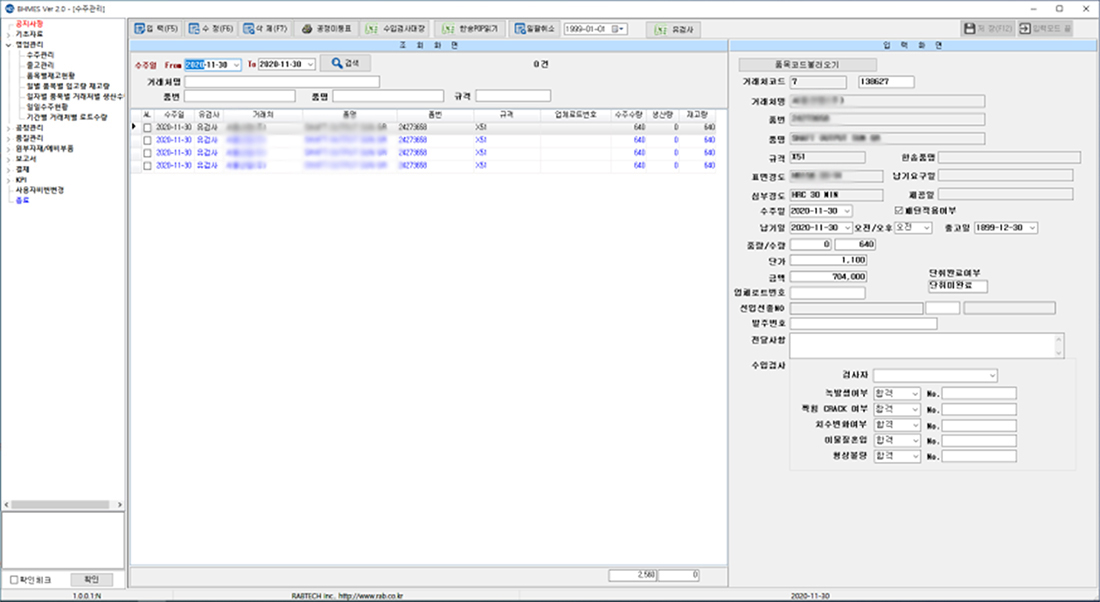
Task: Click the 거래처 column header
Action: pyautogui.click(x=263, y=114)
